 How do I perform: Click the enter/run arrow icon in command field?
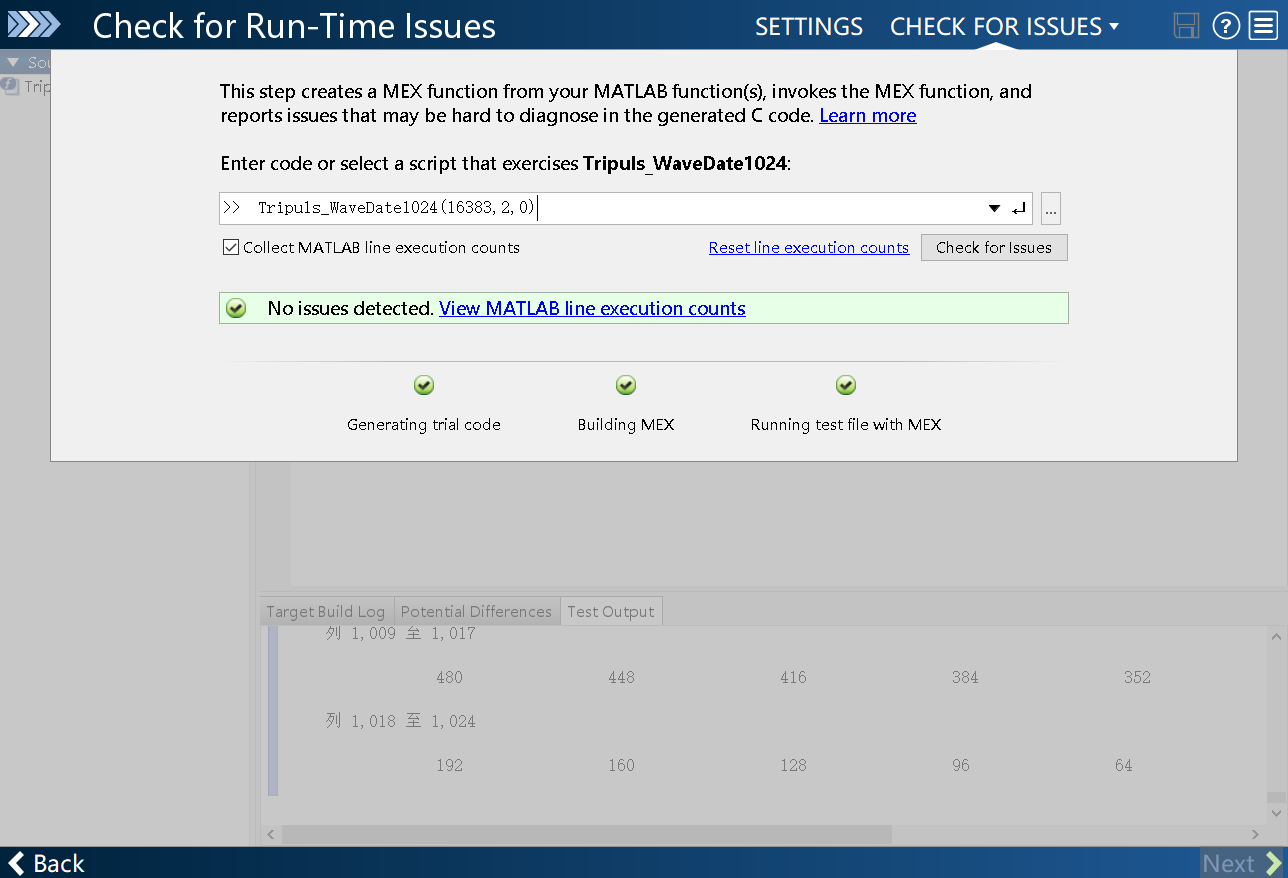click(x=1019, y=209)
